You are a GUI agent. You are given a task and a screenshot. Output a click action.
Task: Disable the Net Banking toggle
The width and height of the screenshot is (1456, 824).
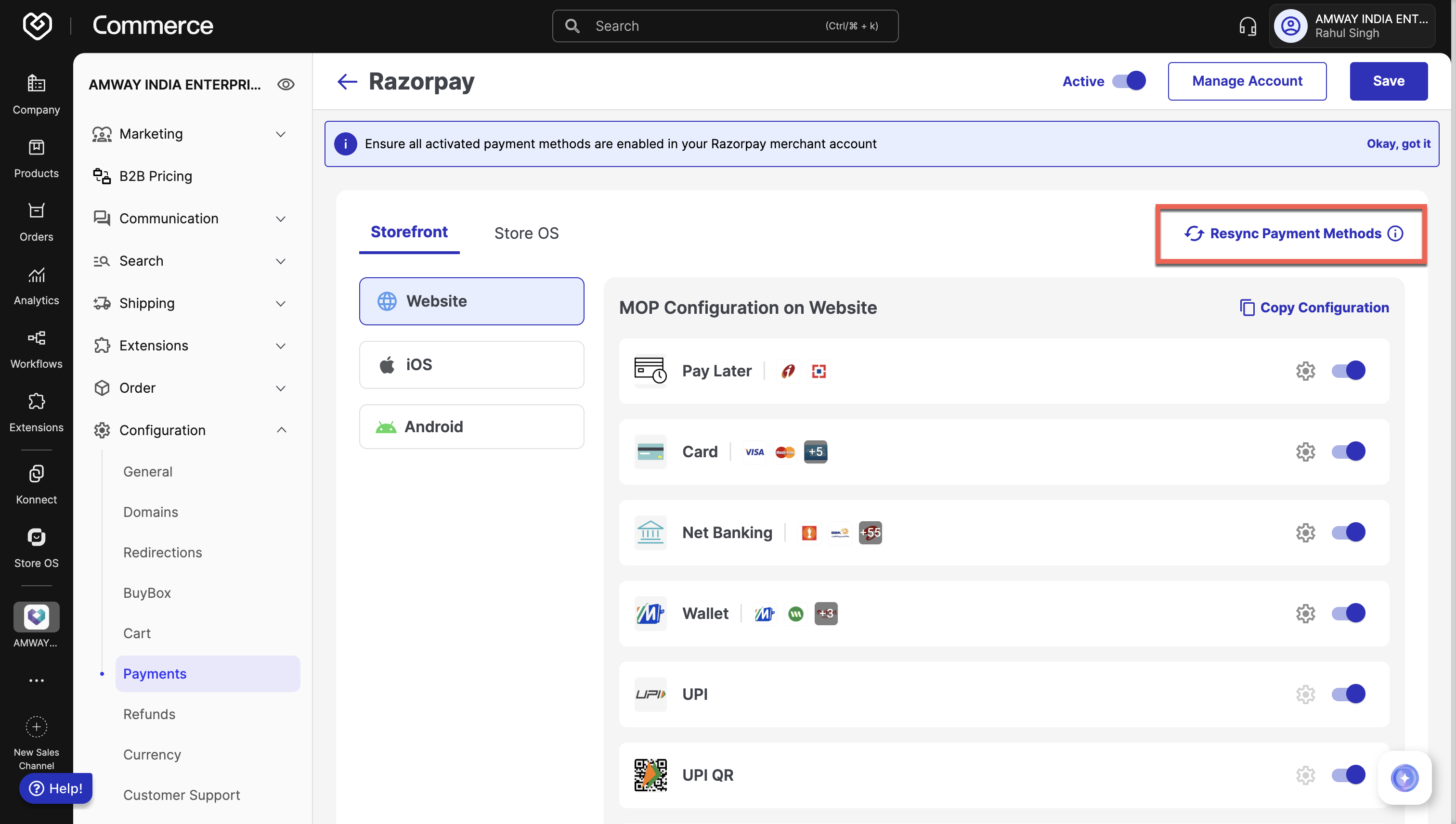(1348, 532)
